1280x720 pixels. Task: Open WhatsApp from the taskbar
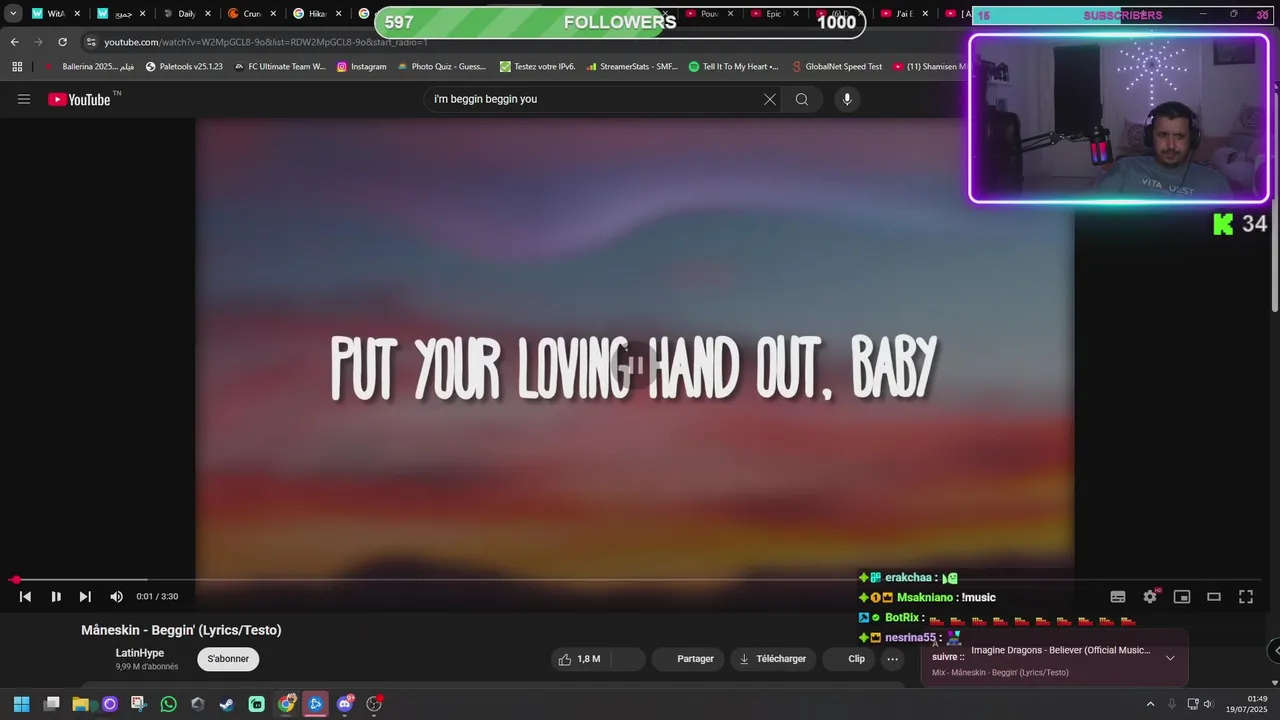(x=168, y=704)
